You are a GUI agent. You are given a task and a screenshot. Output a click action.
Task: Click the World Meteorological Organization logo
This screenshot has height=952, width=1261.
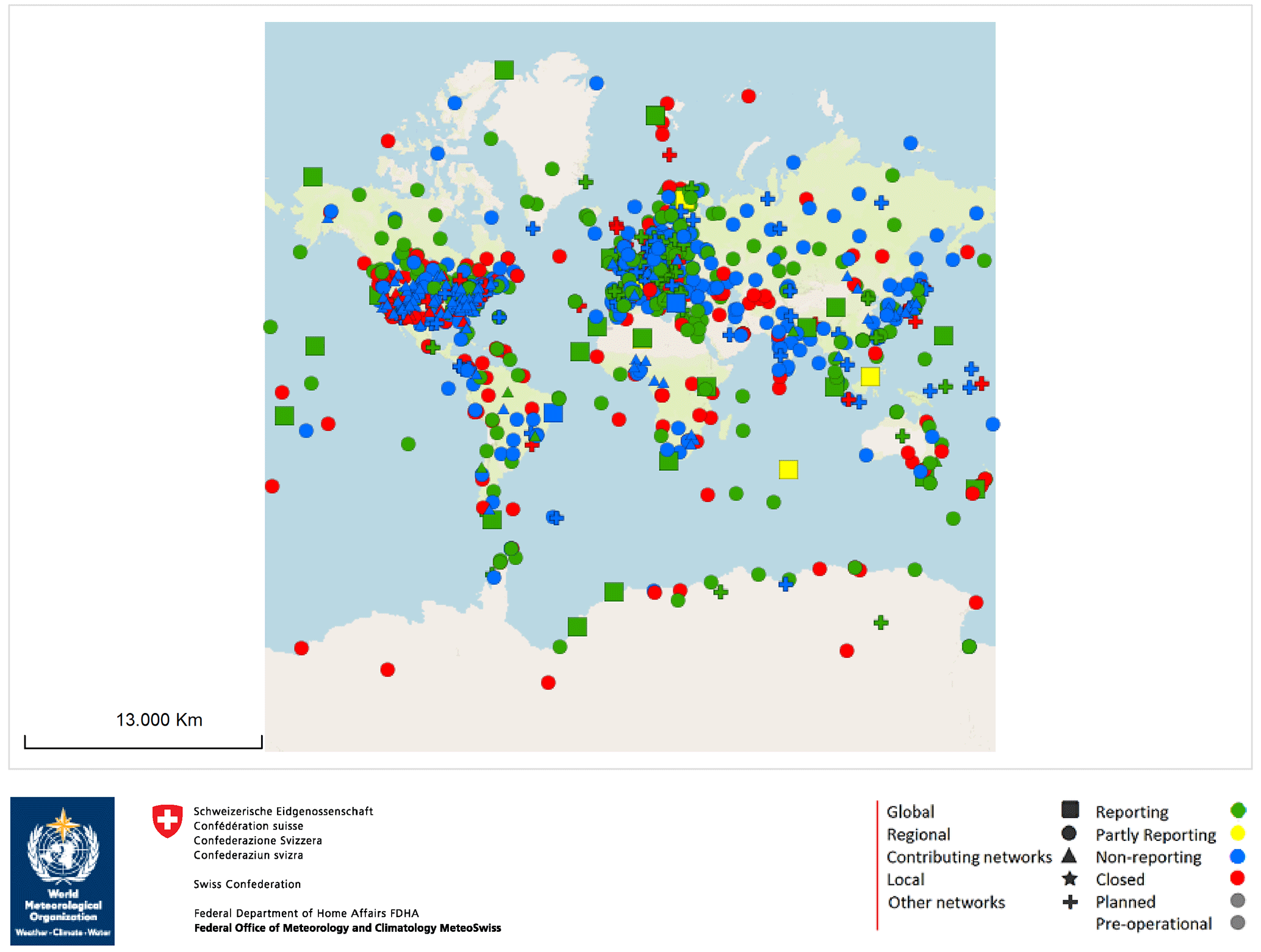pyautogui.click(x=62, y=870)
